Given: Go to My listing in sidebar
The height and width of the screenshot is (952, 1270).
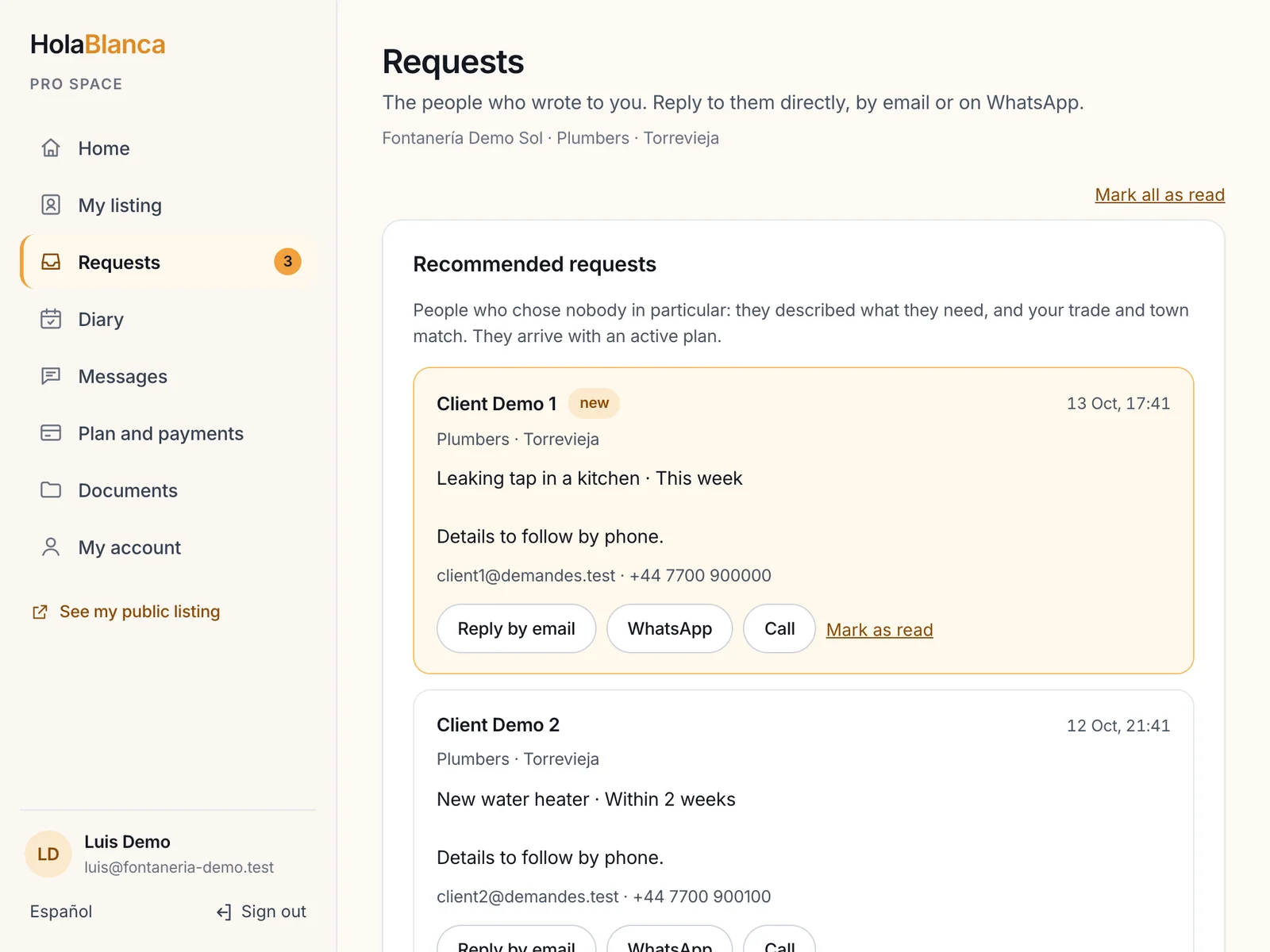Looking at the screenshot, I should coord(168,205).
